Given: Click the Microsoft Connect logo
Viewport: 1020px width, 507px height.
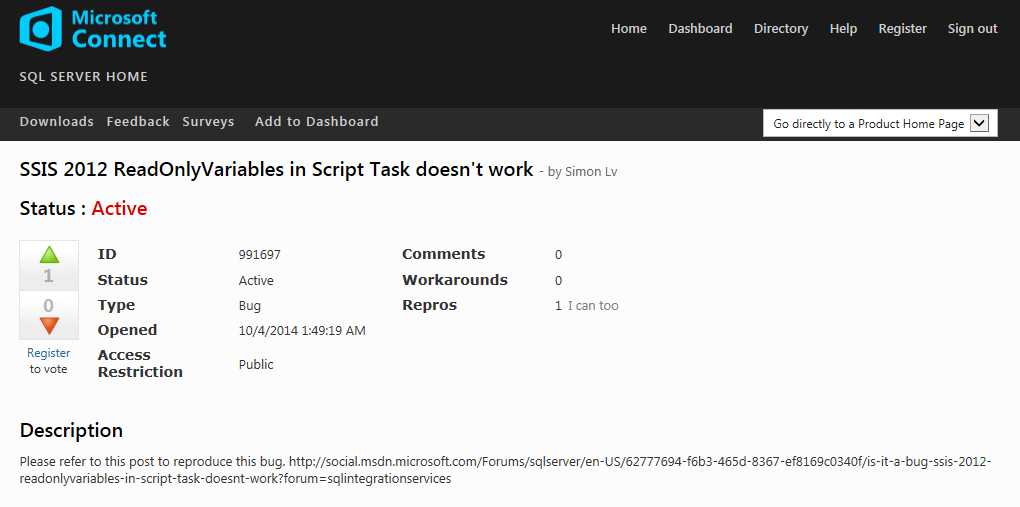Looking at the screenshot, I should click(x=93, y=29).
